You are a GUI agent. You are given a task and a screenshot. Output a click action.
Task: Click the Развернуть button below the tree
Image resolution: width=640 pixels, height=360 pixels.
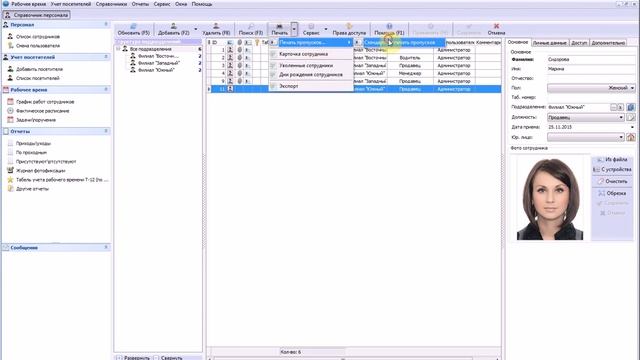point(133,358)
